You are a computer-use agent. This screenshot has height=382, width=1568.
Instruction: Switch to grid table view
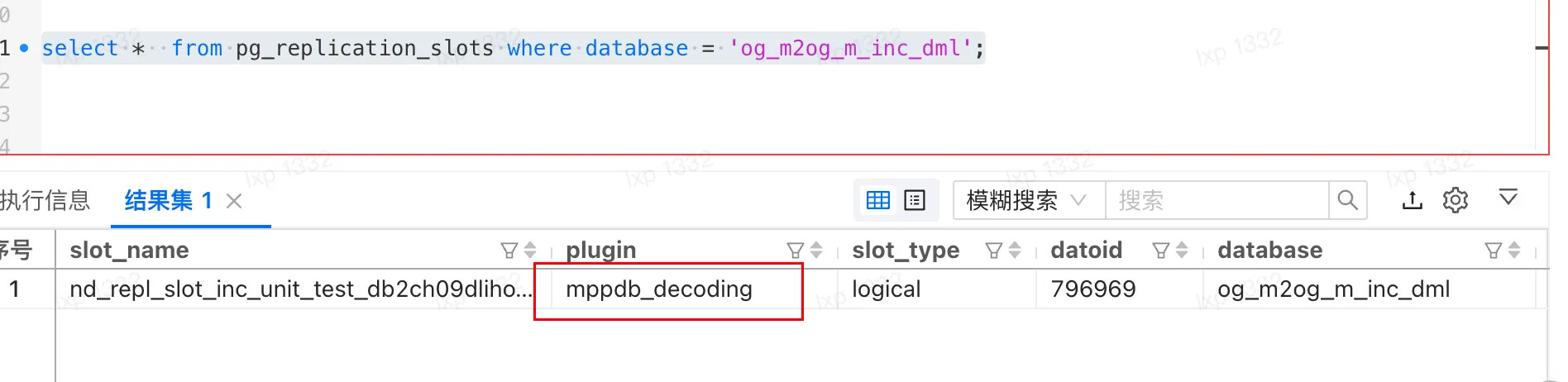click(x=878, y=200)
